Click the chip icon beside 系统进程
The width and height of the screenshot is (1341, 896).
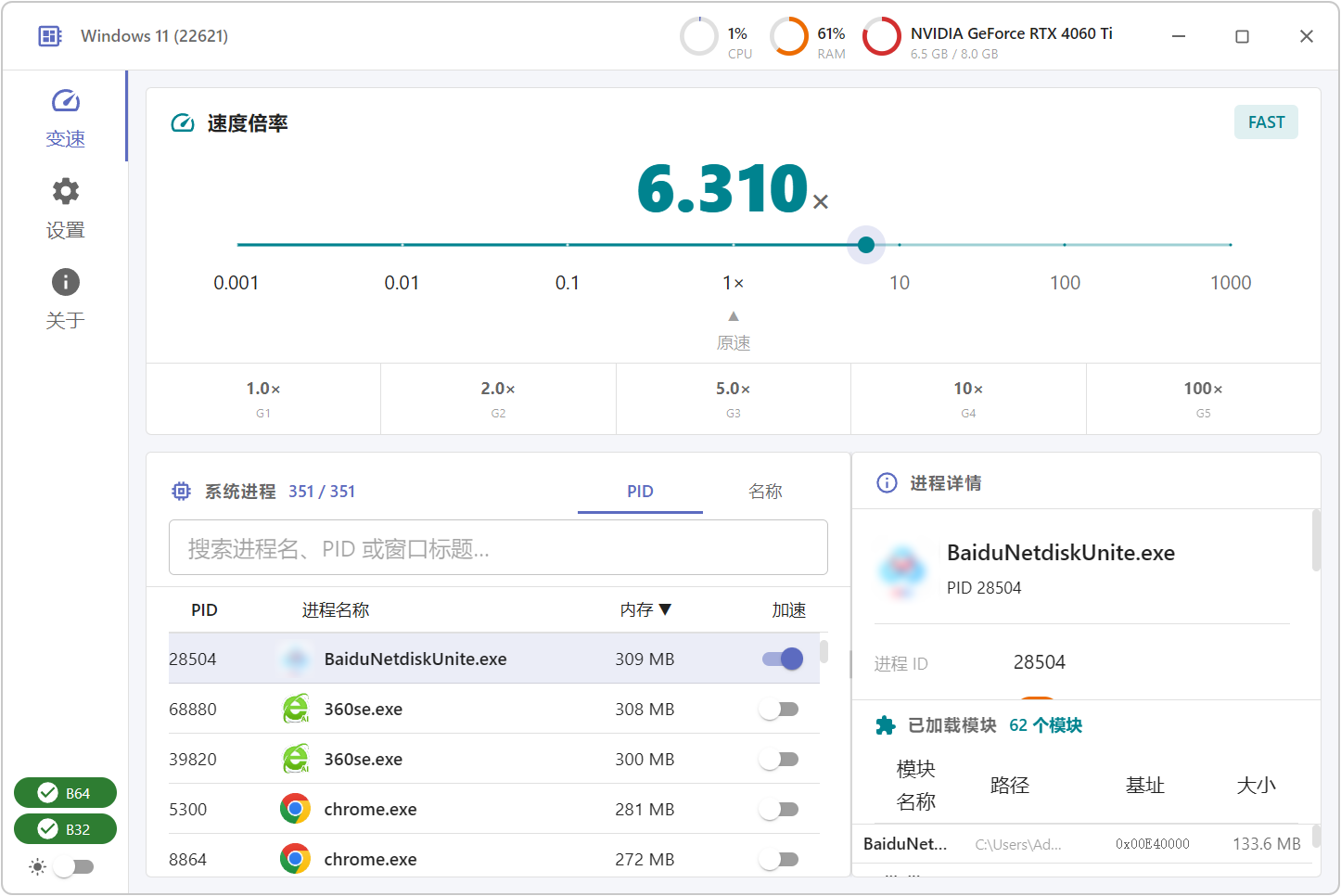point(182,492)
